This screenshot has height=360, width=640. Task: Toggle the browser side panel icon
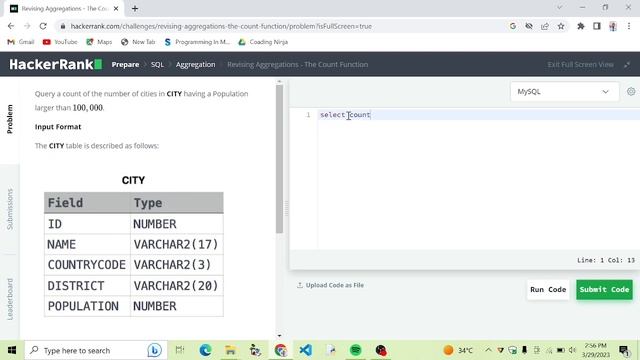[597, 26]
